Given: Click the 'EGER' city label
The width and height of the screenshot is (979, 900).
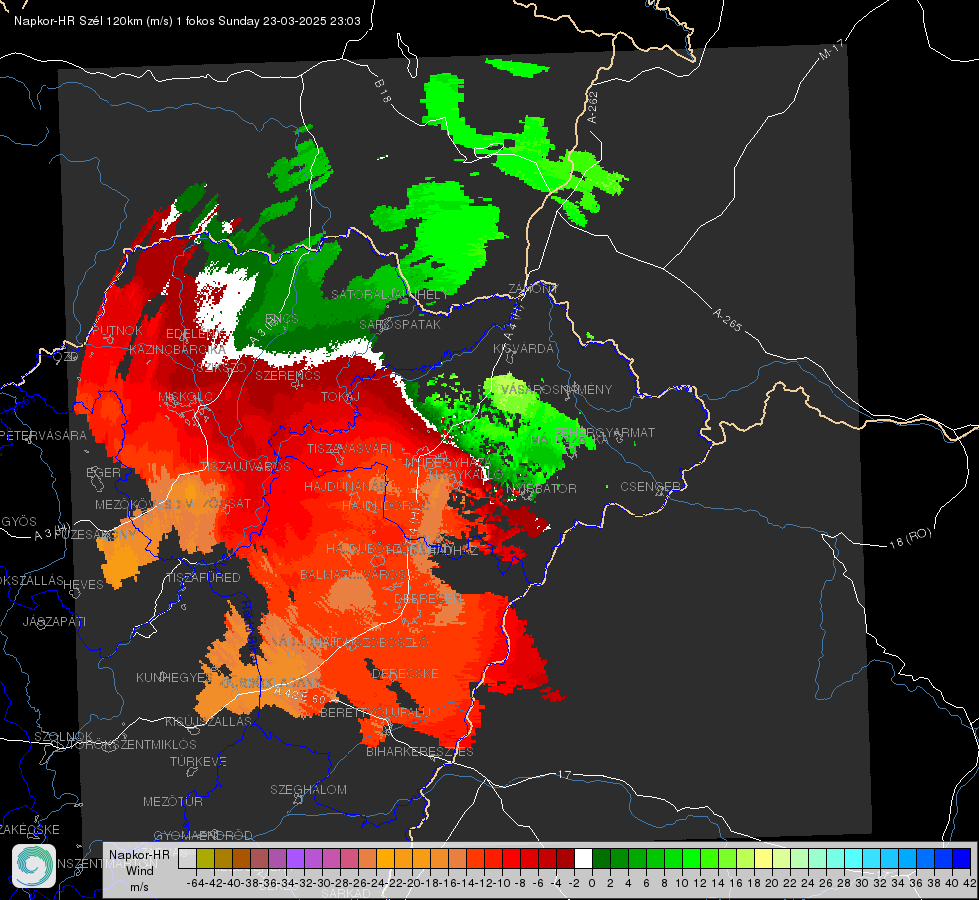Looking at the screenshot, I should (103, 473).
